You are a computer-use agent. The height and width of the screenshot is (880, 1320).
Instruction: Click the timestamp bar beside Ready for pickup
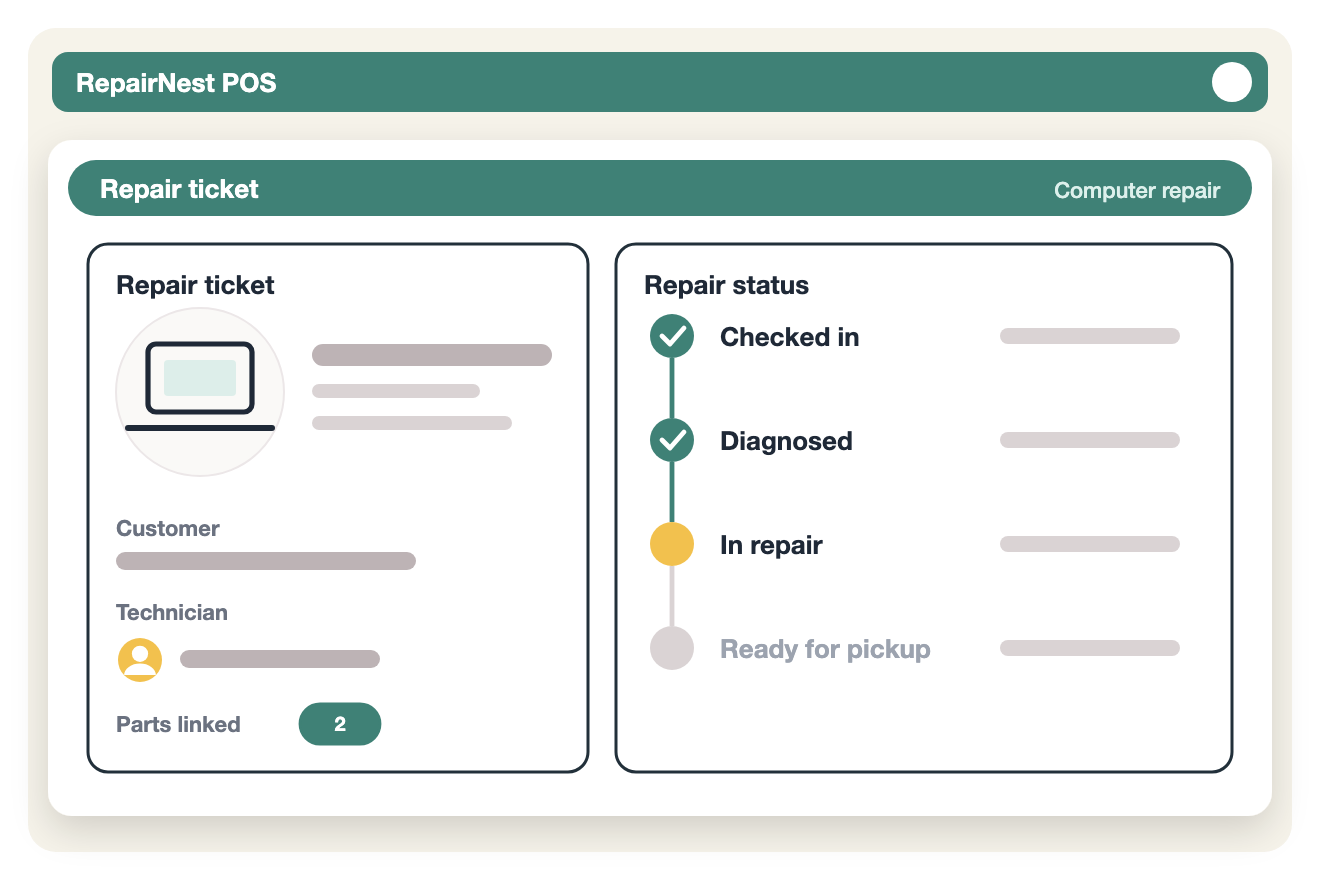[x=1090, y=648]
